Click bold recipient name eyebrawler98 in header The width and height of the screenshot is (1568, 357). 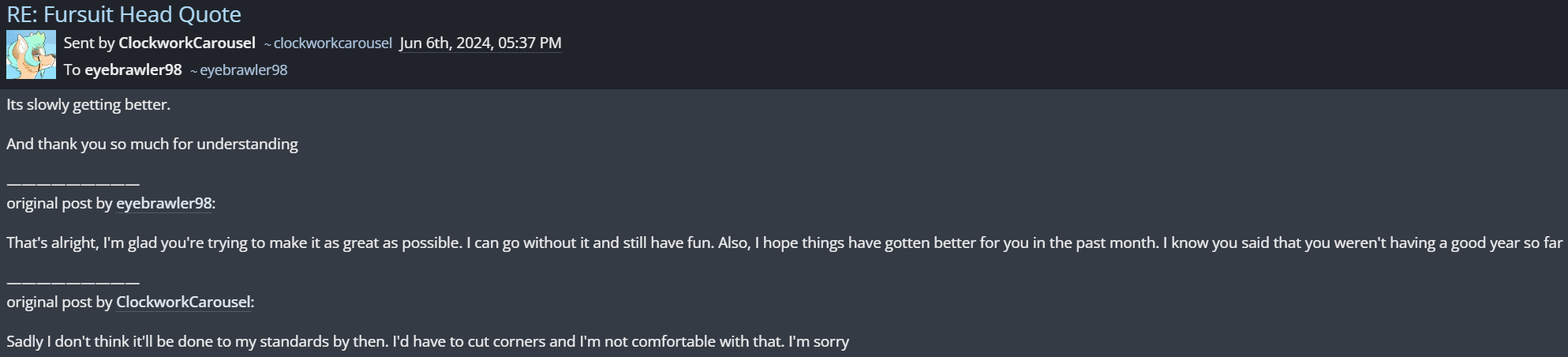[133, 70]
